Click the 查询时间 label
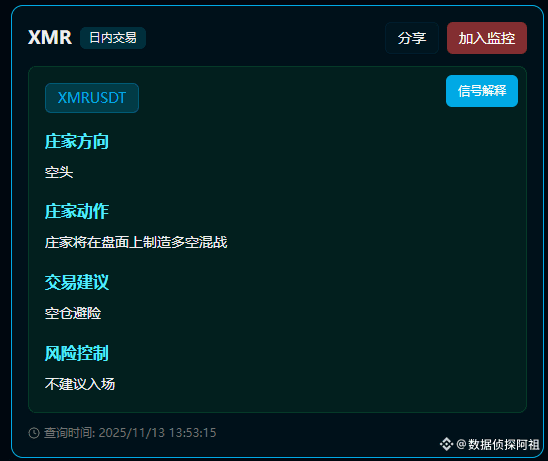 pos(69,433)
